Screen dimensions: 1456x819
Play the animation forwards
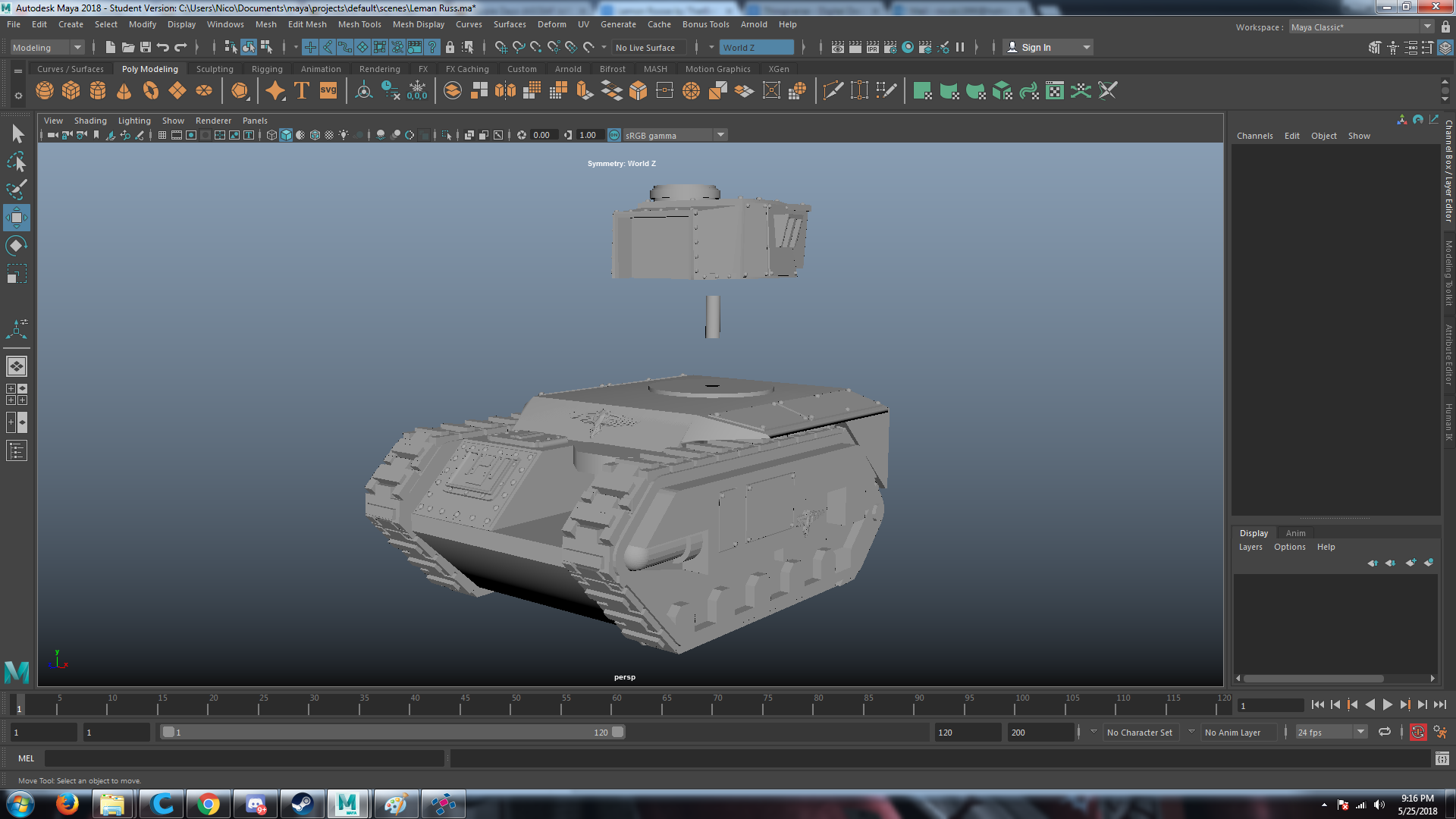point(1387,704)
